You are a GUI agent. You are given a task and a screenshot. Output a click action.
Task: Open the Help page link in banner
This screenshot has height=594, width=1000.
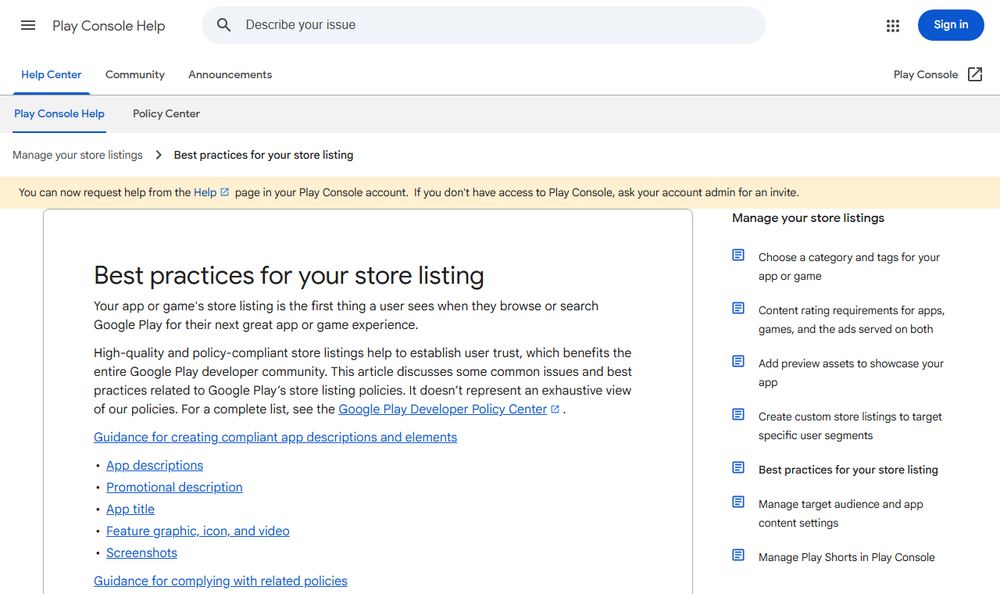pyautogui.click(x=205, y=192)
